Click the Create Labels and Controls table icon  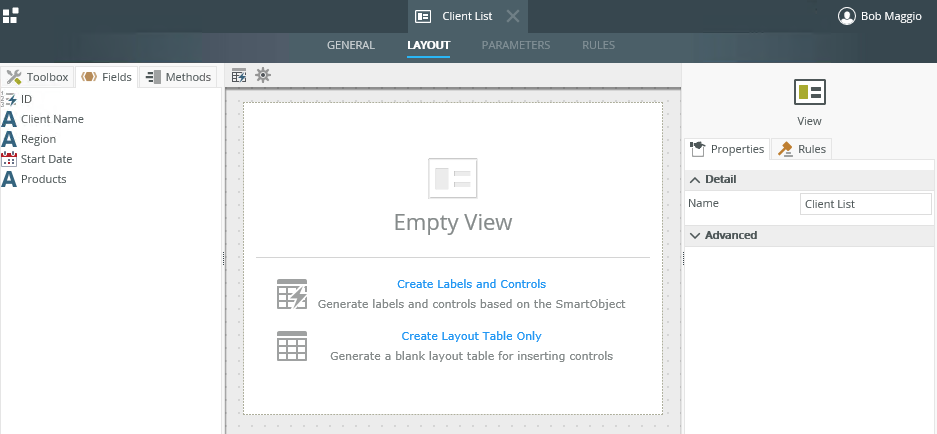click(x=291, y=294)
